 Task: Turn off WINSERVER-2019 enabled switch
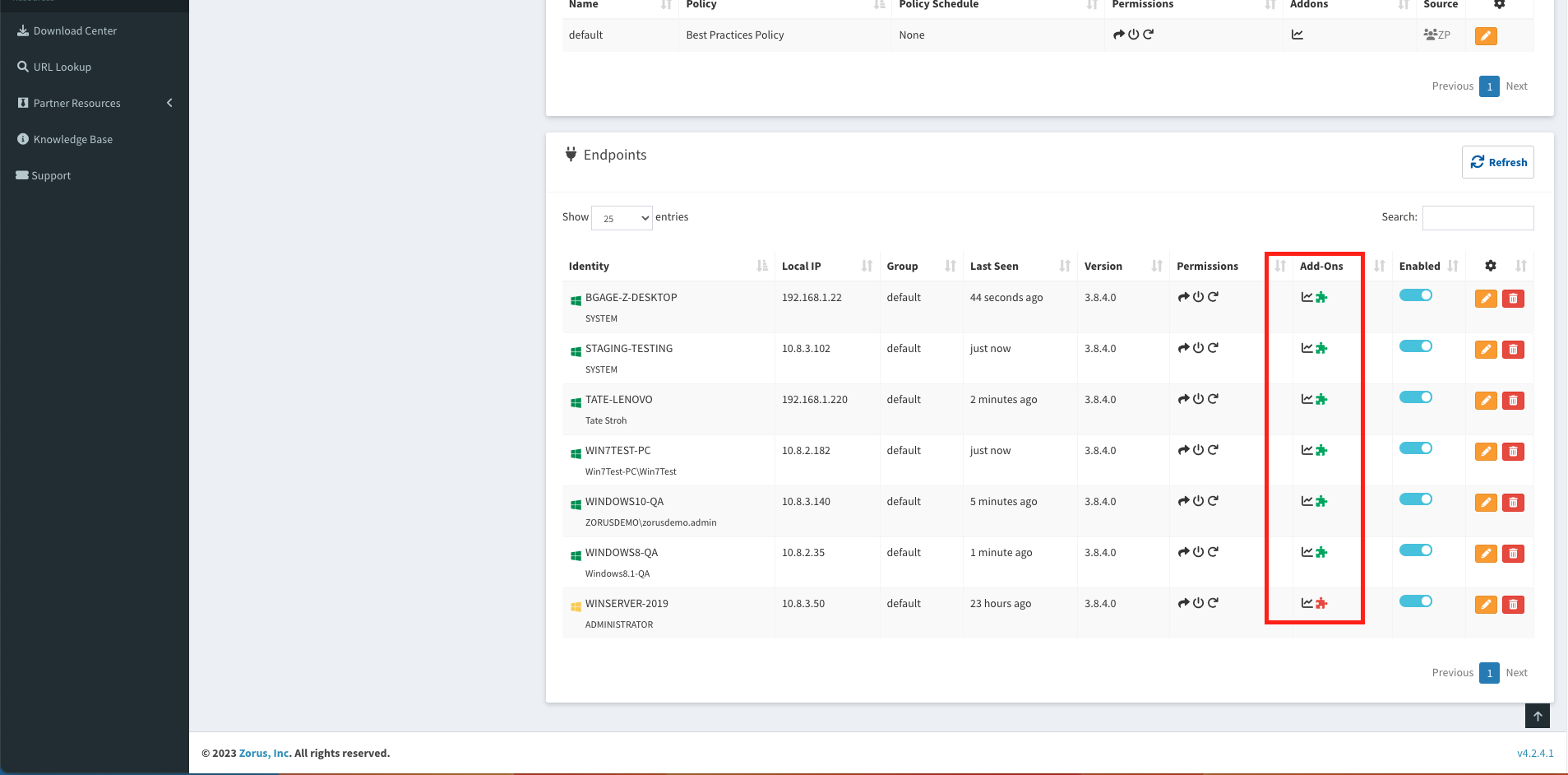coord(1415,601)
